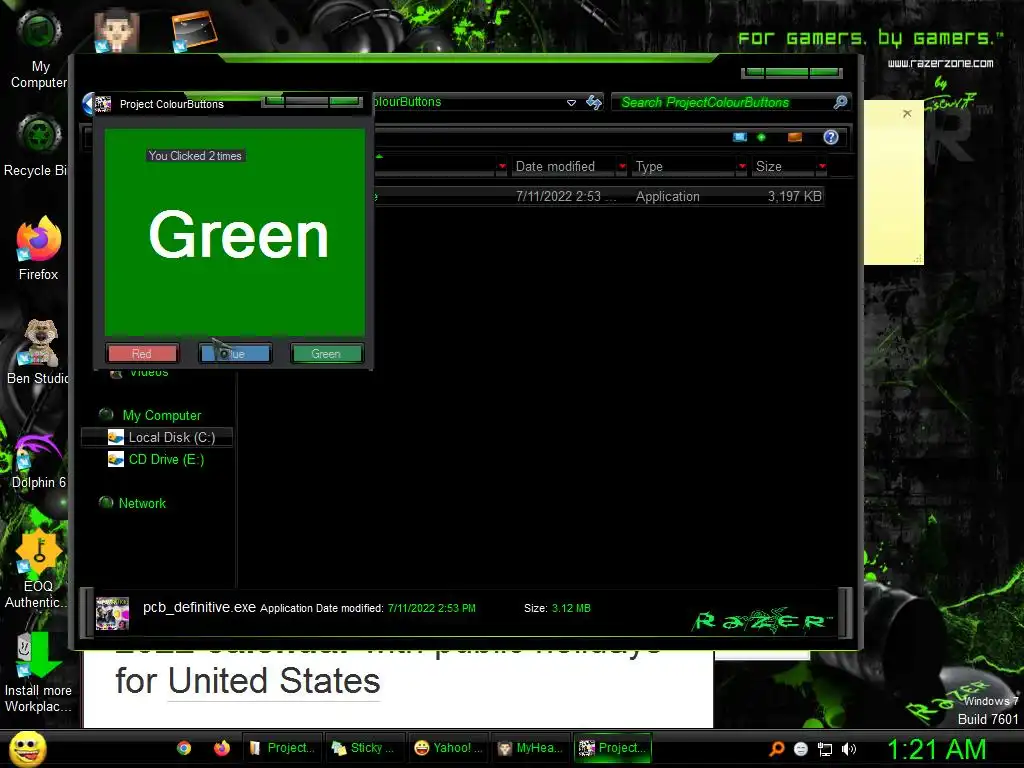Click the 3,197 KB size cell
This screenshot has width=1024, height=768.
tap(794, 196)
